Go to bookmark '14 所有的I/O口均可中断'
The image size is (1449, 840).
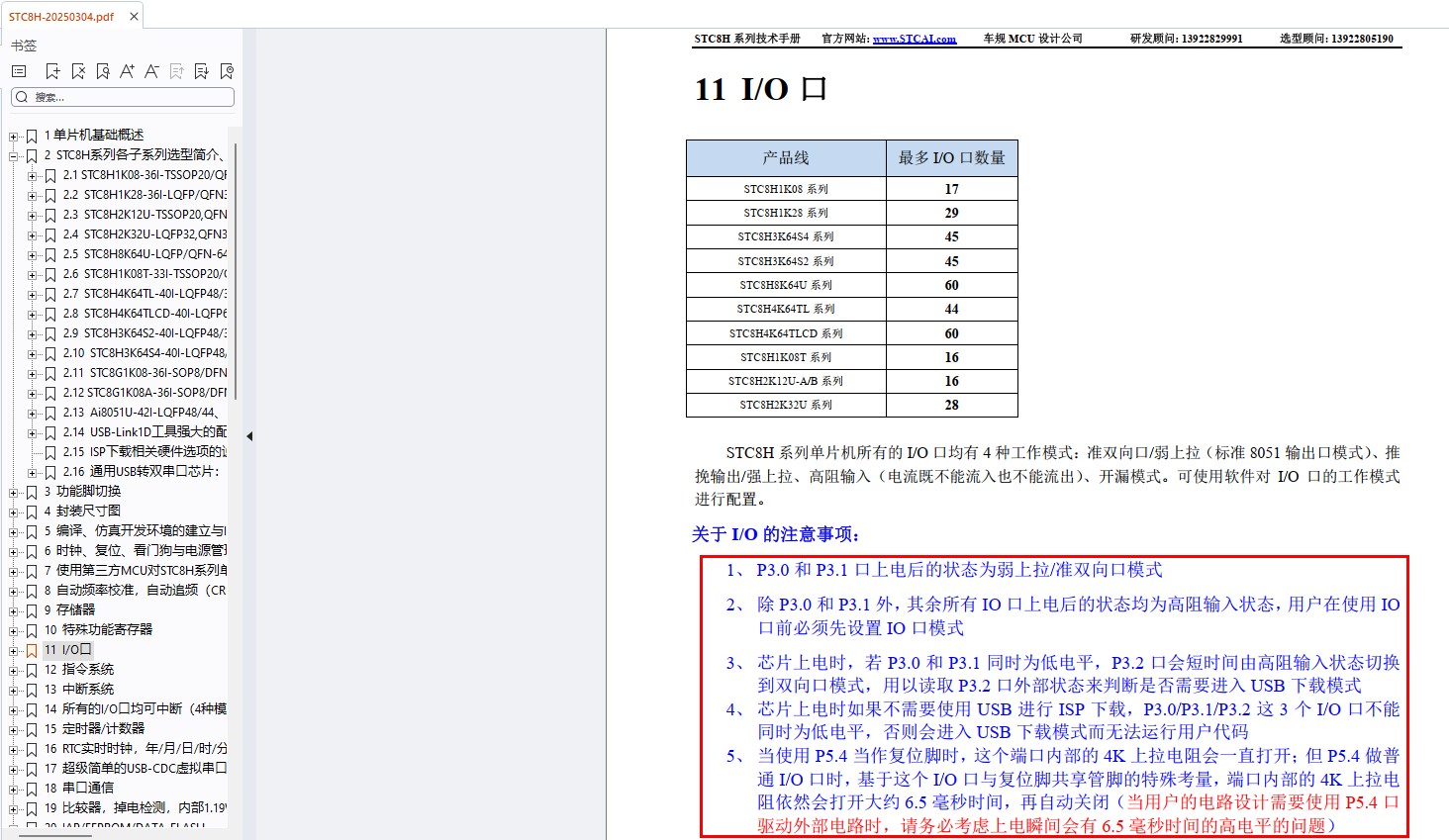click(x=136, y=709)
